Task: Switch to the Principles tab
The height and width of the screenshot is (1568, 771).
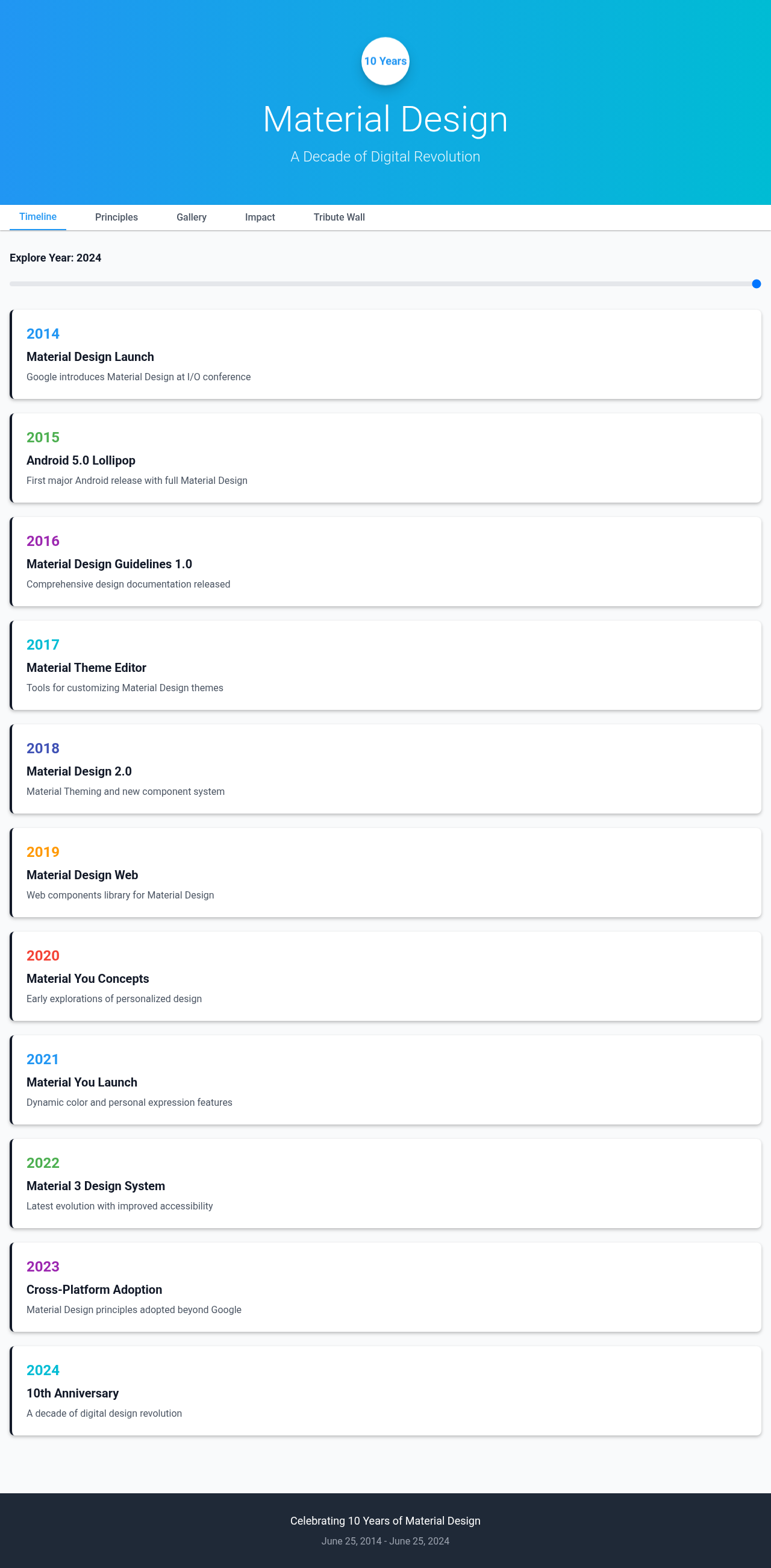Action: point(116,218)
